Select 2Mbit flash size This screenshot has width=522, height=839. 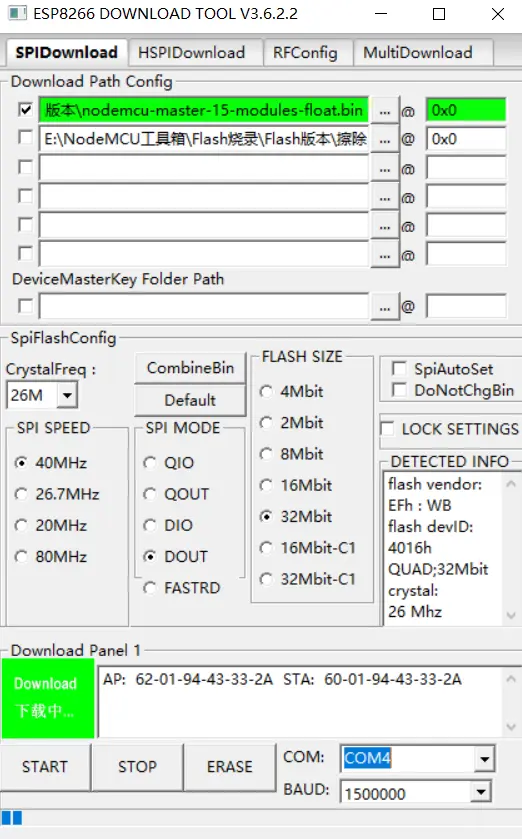(266, 423)
